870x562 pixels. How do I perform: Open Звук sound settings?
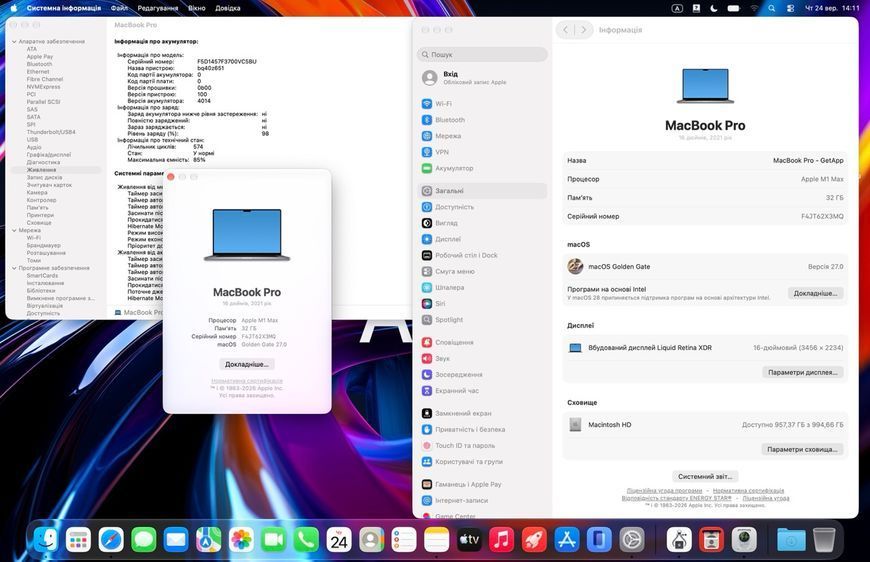pos(482,358)
